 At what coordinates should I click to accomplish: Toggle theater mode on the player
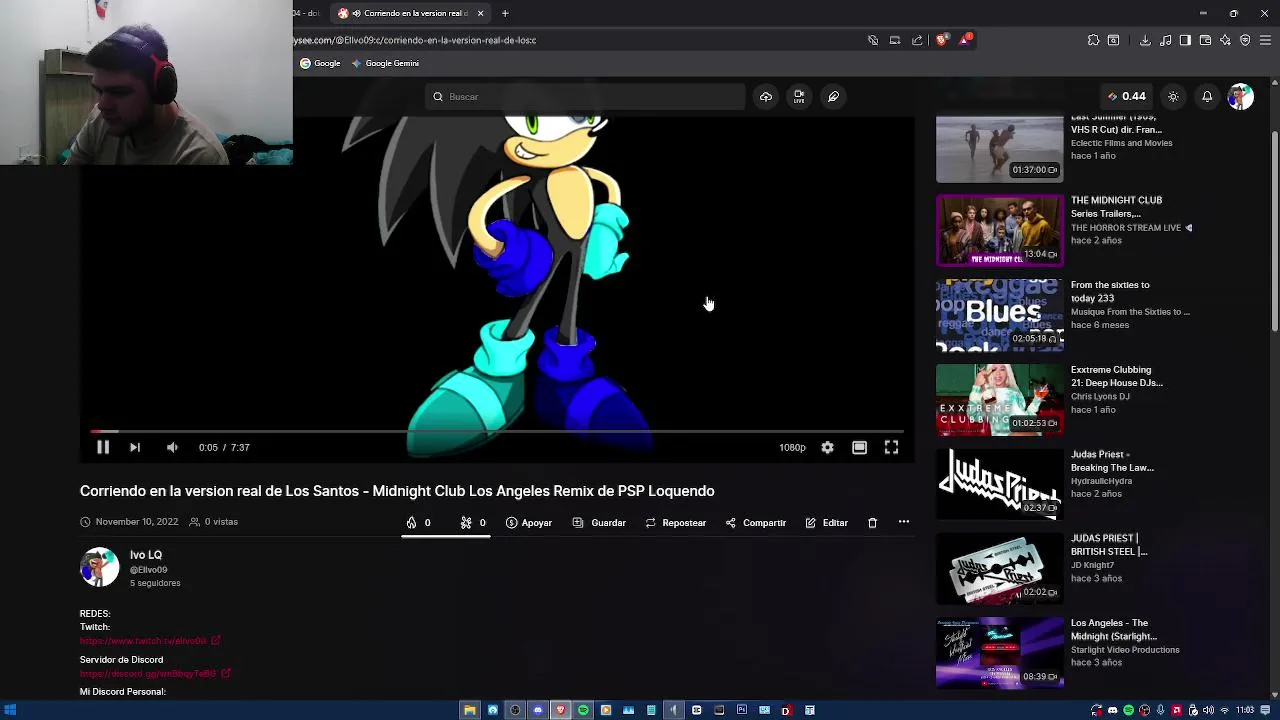(x=859, y=447)
